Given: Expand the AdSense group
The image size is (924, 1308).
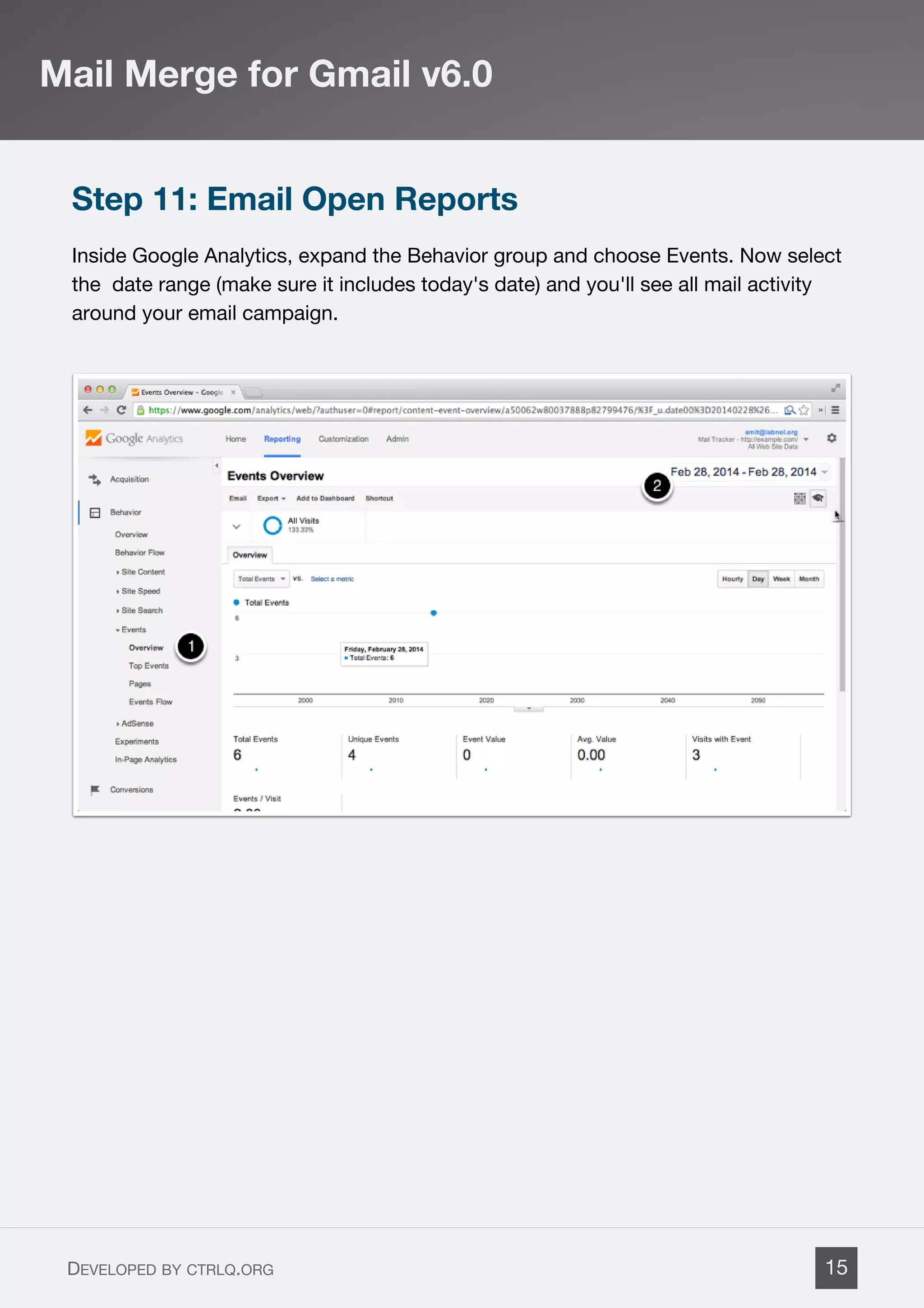Looking at the screenshot, I should click(x=135, y=724).
